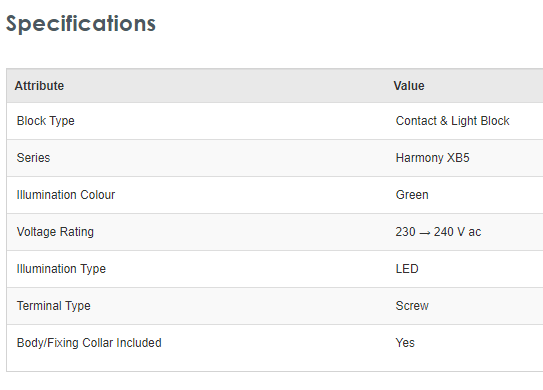Screen dimensions: 543x390
Task: Select the Illumination Colour label
Action: click(66, 195)
